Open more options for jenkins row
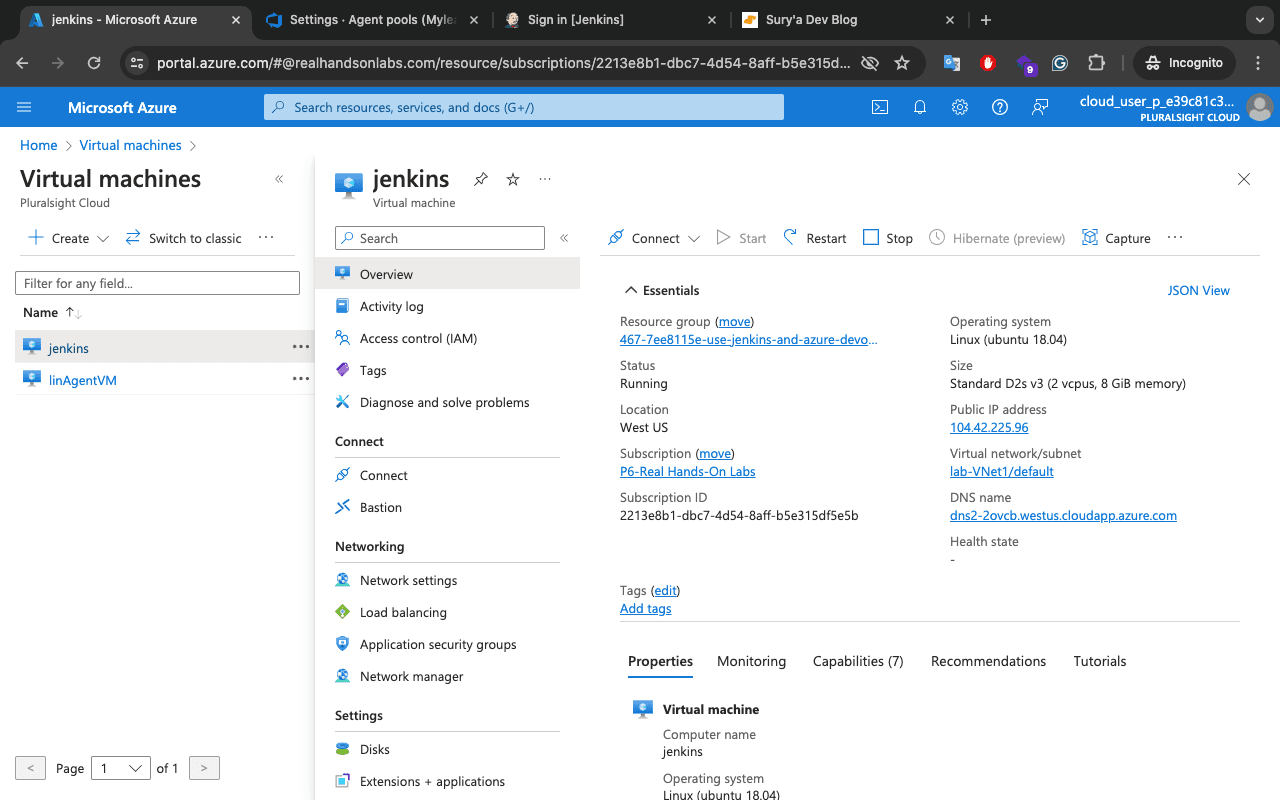Viewport: 1280px width, 800px height. point(300,347)
